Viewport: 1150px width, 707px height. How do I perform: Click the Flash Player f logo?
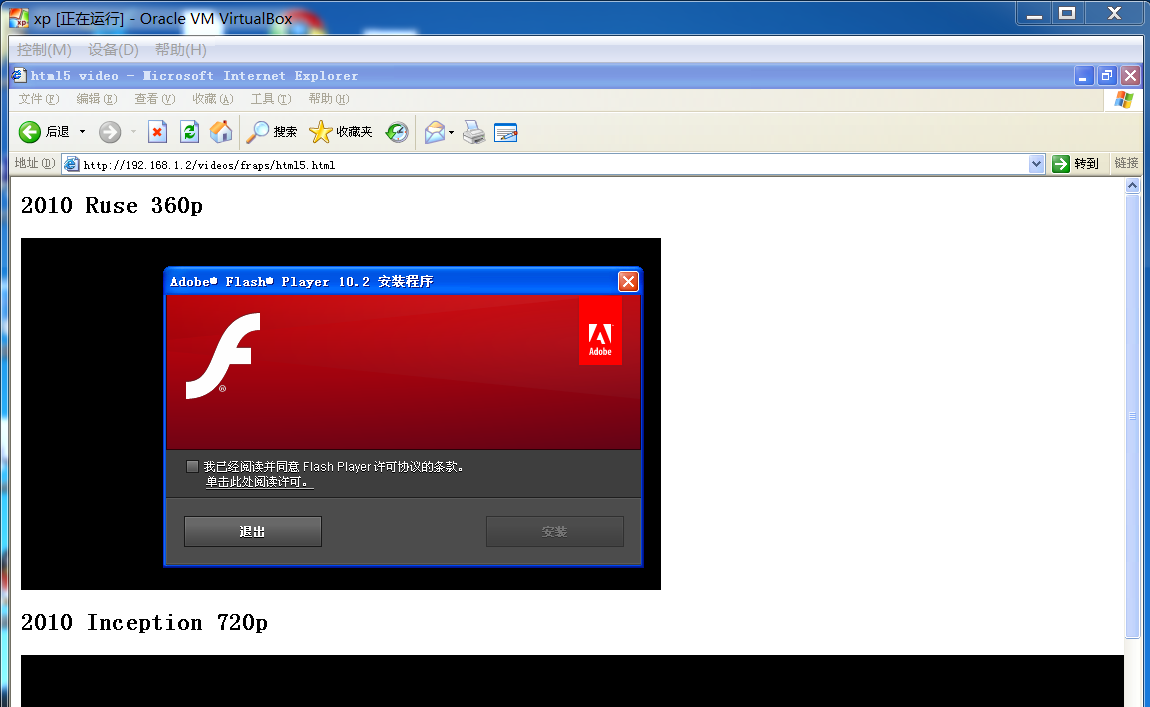click(x=223, y=356)
